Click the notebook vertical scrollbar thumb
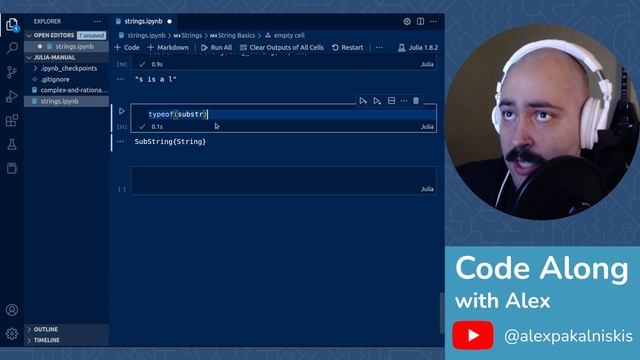640x360 pixels. (x=441, y=313)
